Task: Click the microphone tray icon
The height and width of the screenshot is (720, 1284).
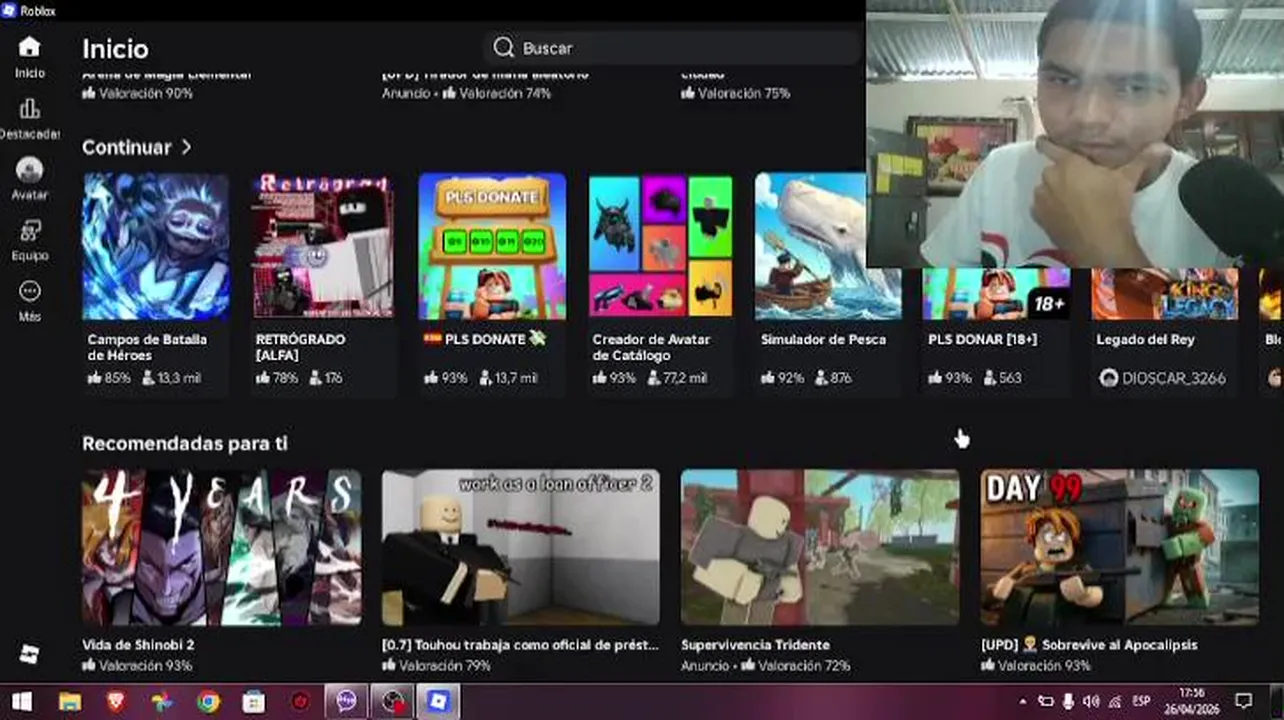Action: click(x=1068, y=702)
